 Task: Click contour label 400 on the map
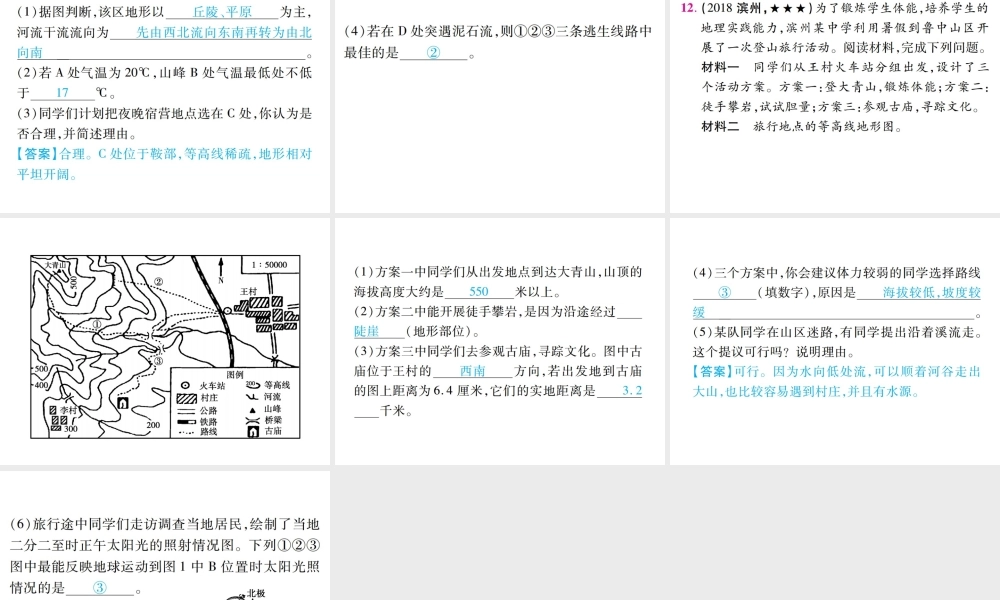click(x=41, y=385)
